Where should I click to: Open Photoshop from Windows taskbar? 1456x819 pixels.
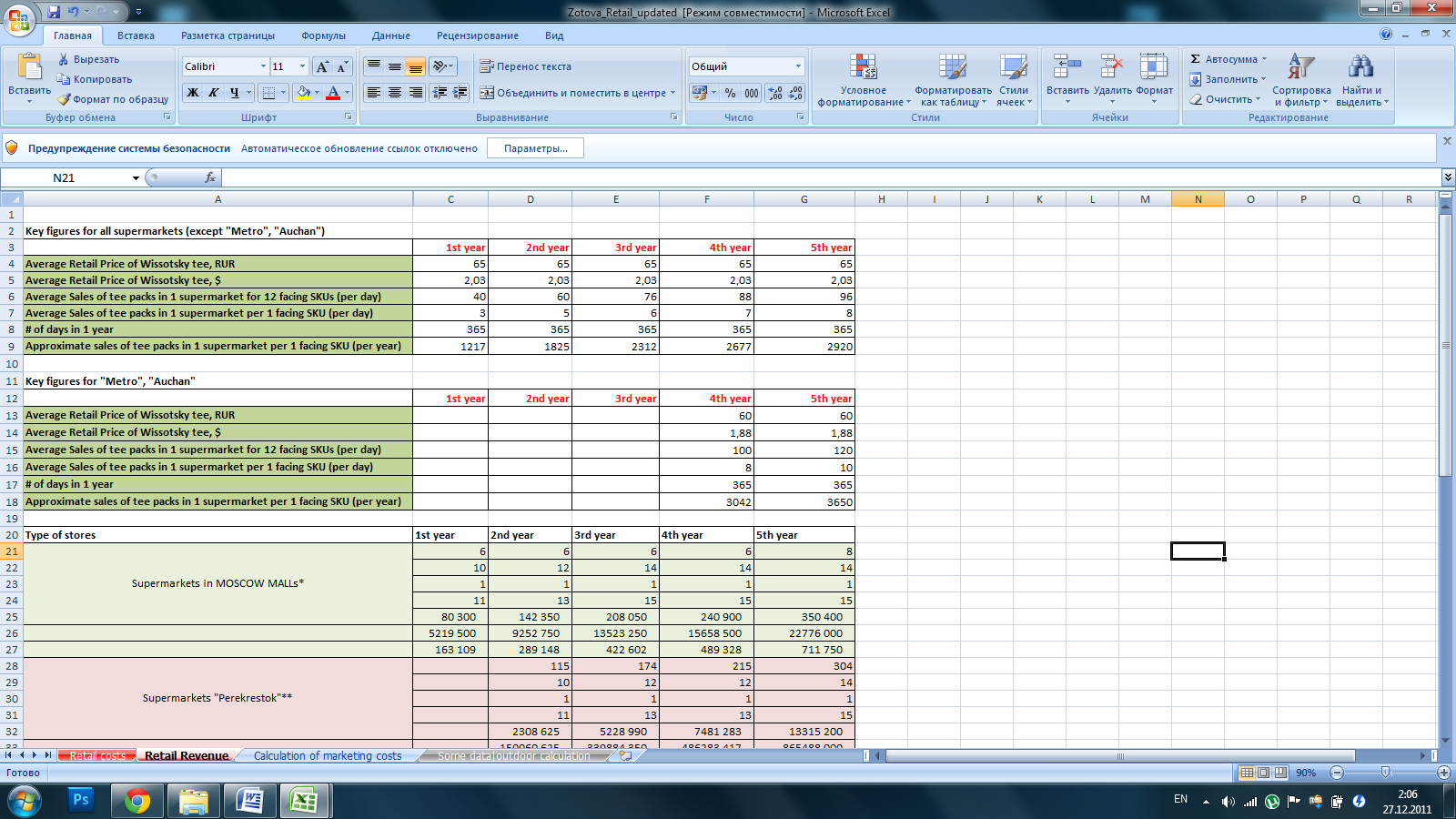tap(81, 801)
